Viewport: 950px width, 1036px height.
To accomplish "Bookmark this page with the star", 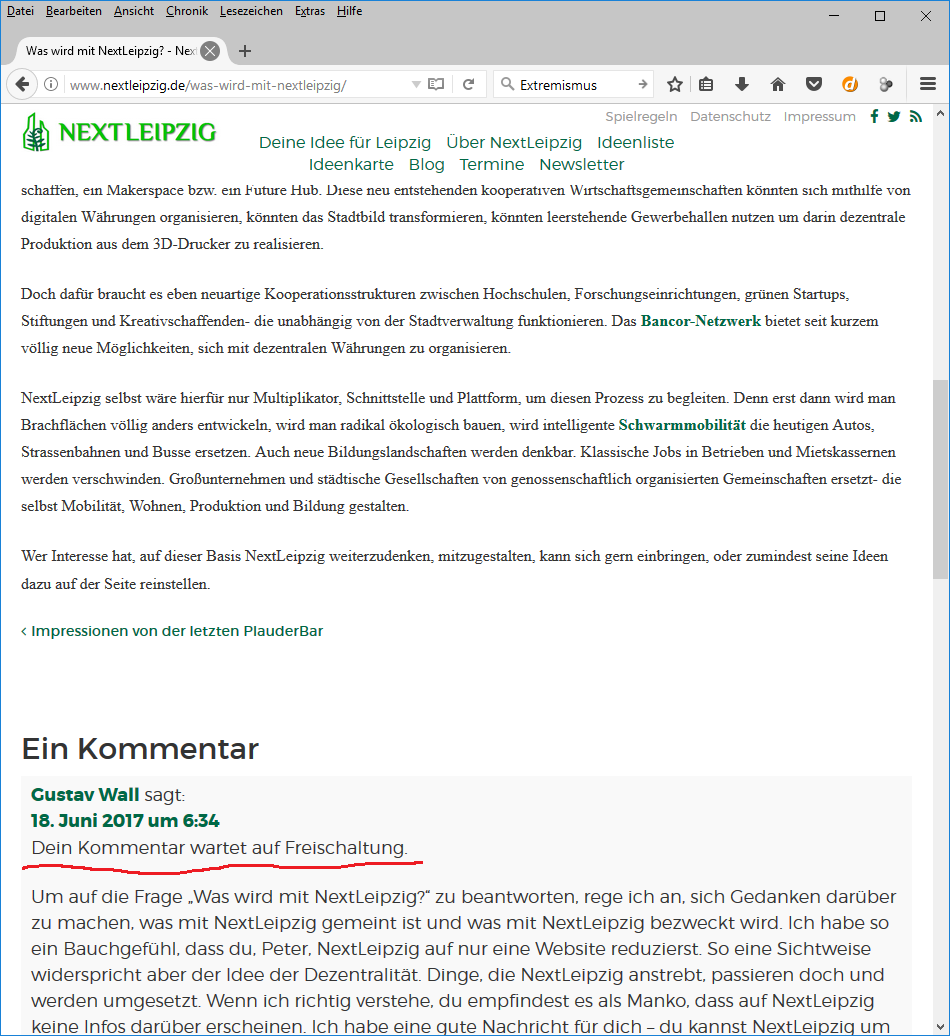I will (675, 85).
